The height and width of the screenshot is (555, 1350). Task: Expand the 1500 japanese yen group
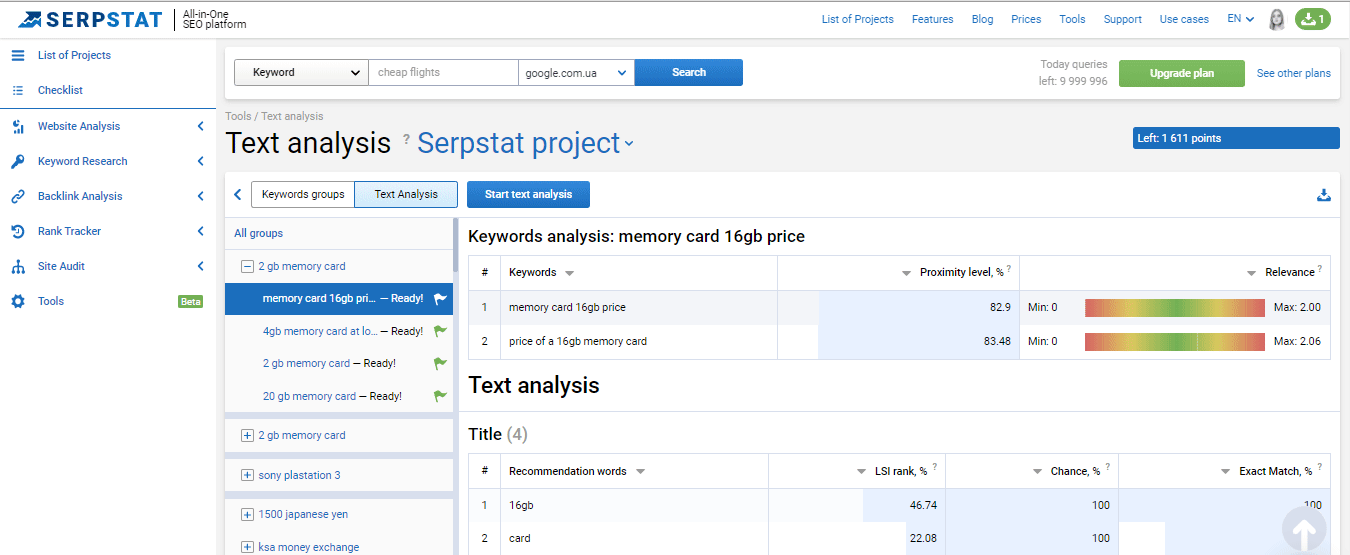[x=247, y=514]
